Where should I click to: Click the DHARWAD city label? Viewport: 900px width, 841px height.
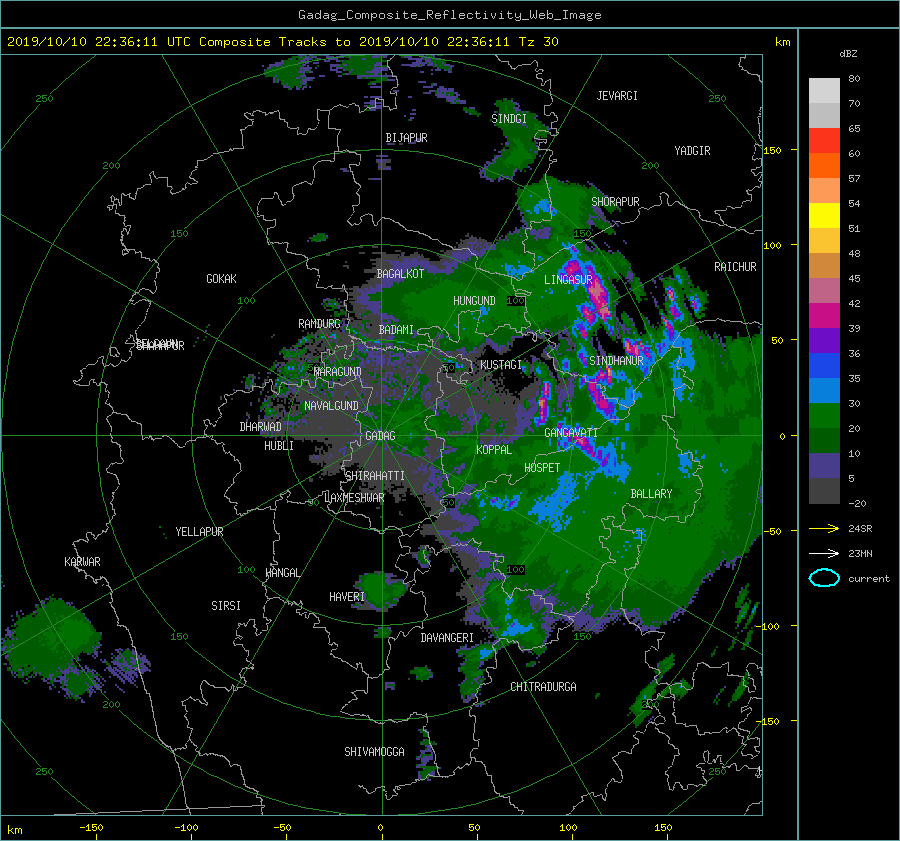click(x=260, y=427)
